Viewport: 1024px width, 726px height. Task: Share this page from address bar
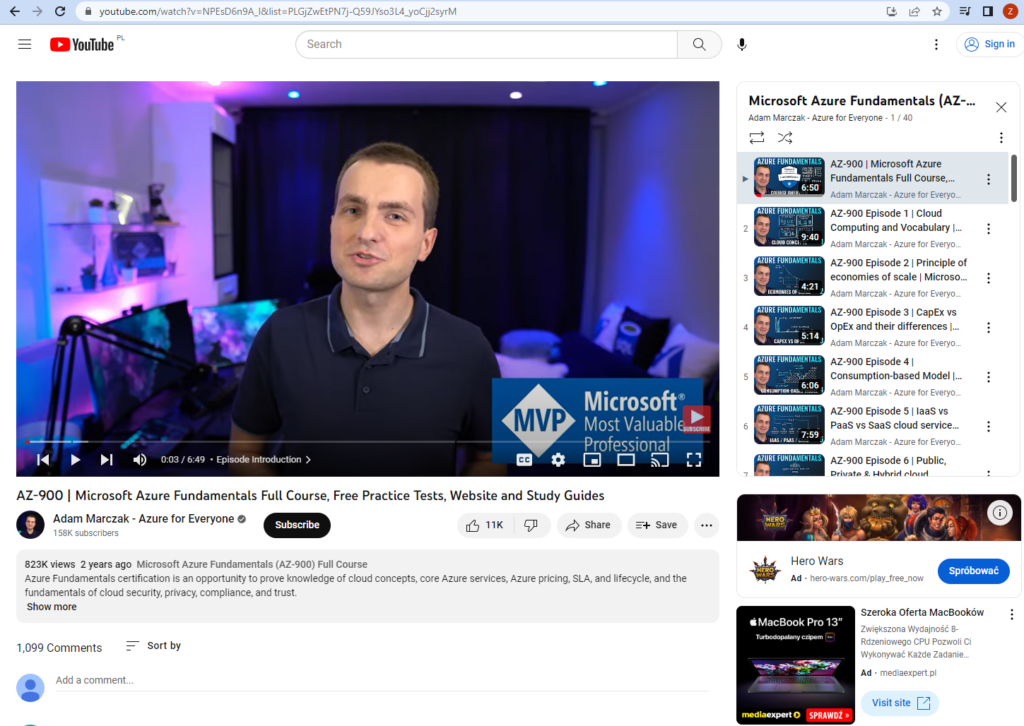[914, 11]
